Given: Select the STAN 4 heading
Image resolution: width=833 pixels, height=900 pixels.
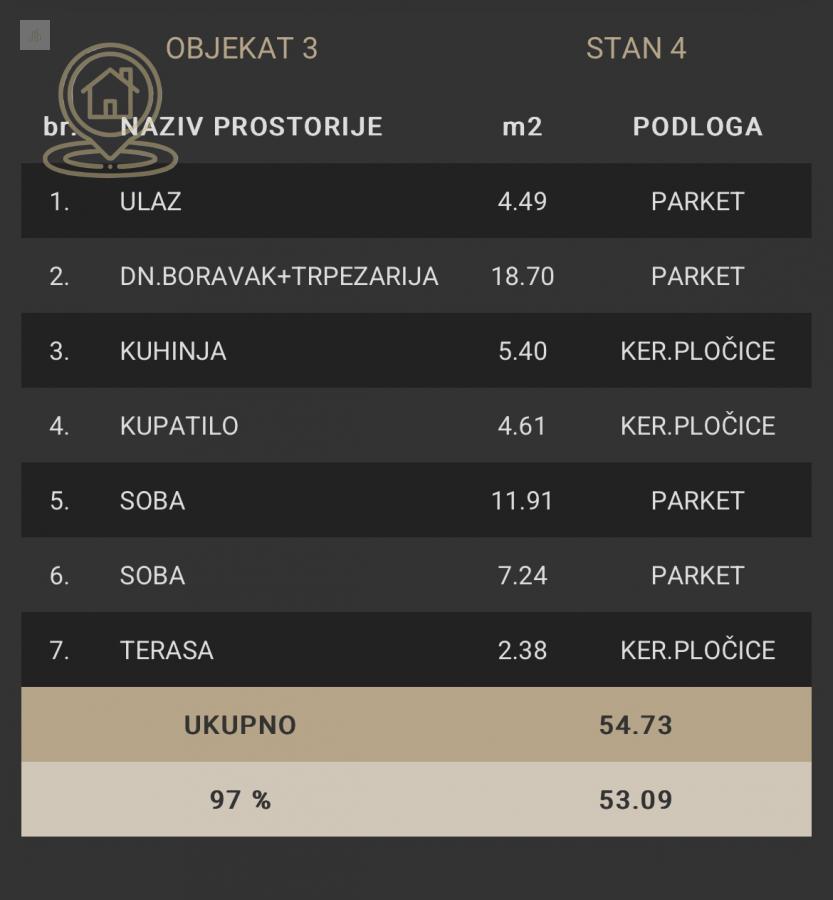Looking at the screenshot, I should pos(636,48).
